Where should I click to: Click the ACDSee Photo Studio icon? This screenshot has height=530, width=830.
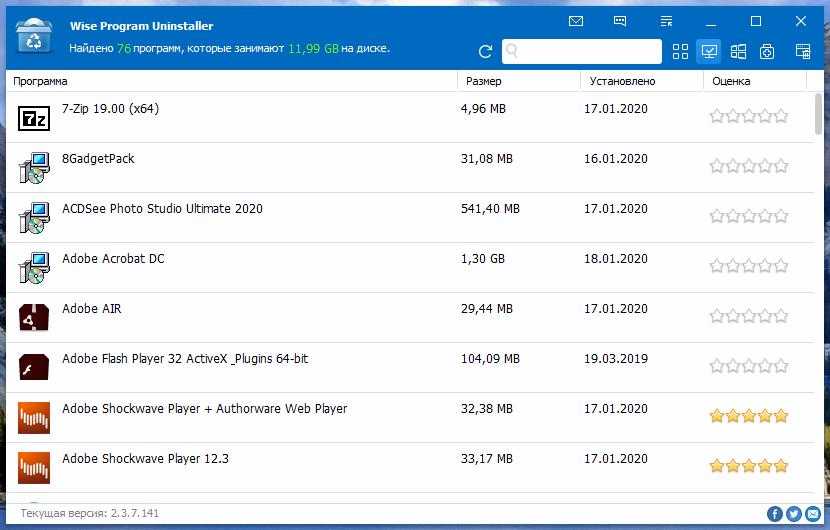pos(34,218)
